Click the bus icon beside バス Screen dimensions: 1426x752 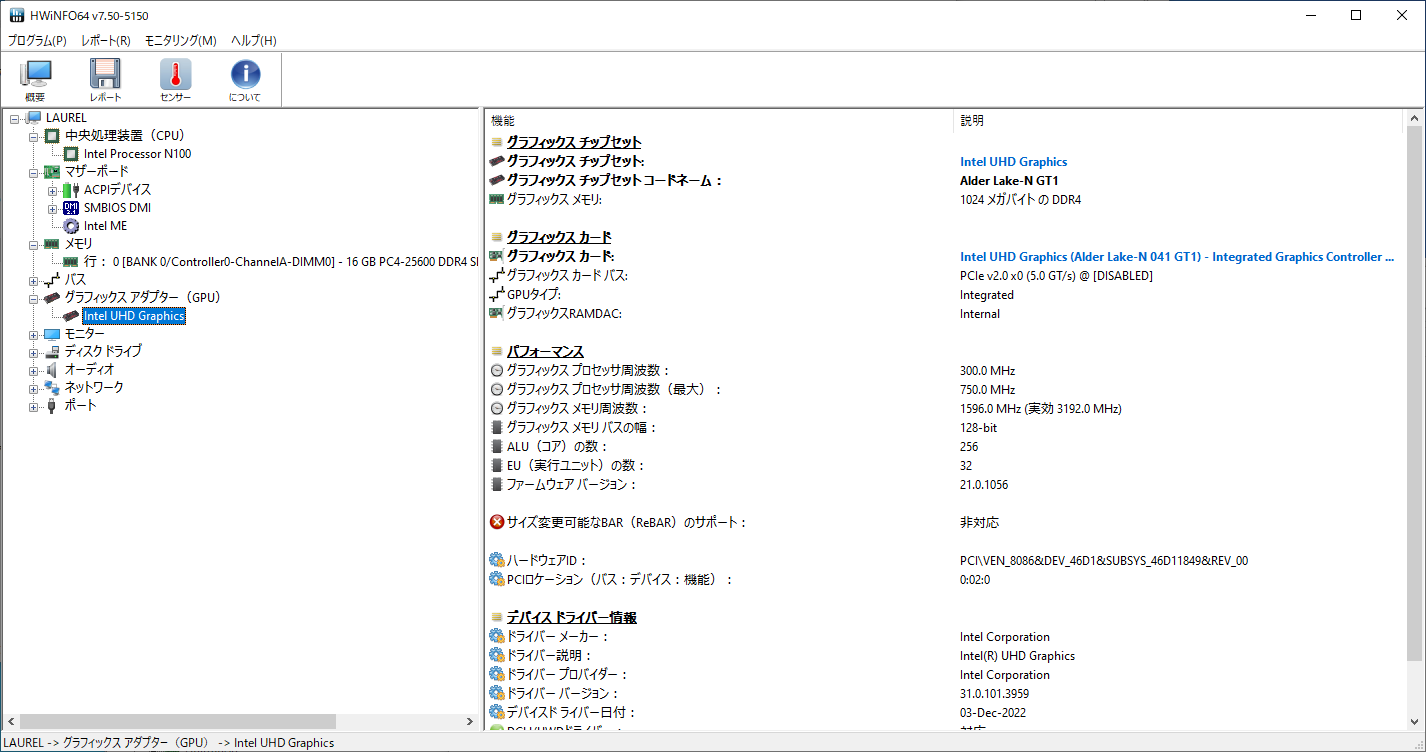tap(53, 280)
